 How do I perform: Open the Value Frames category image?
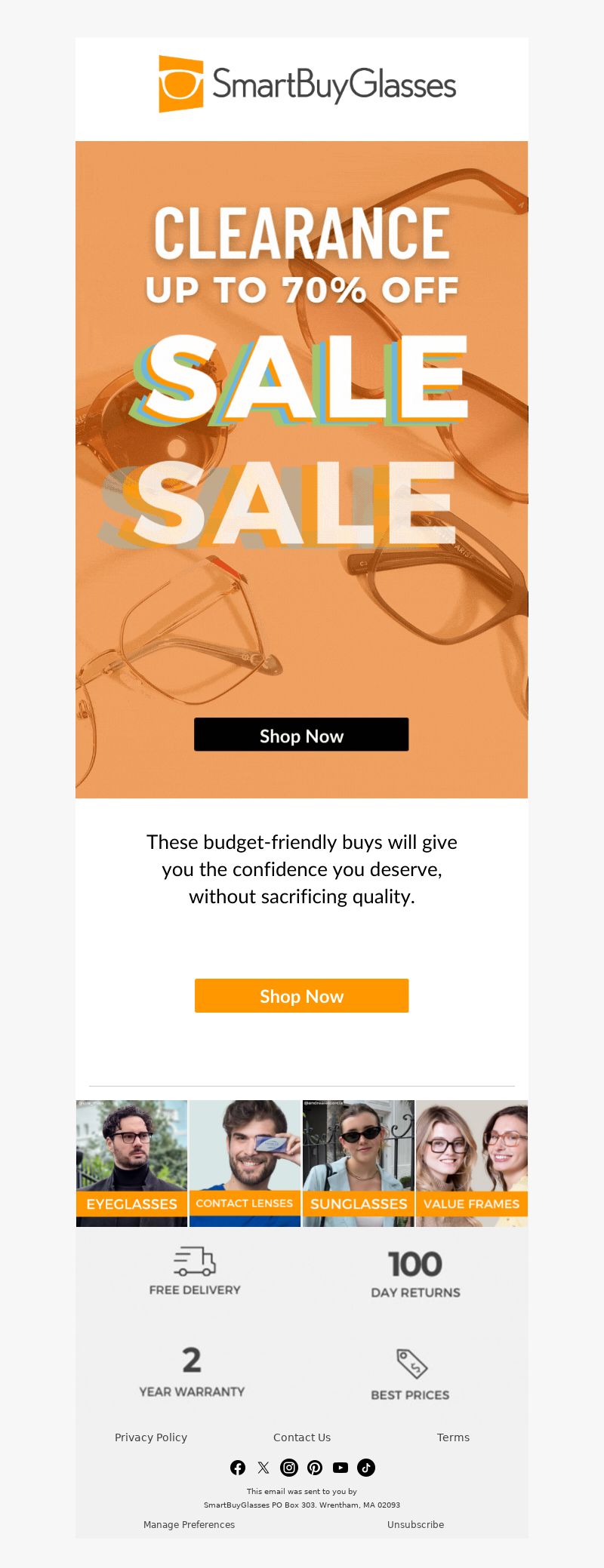pos(472,1163)
